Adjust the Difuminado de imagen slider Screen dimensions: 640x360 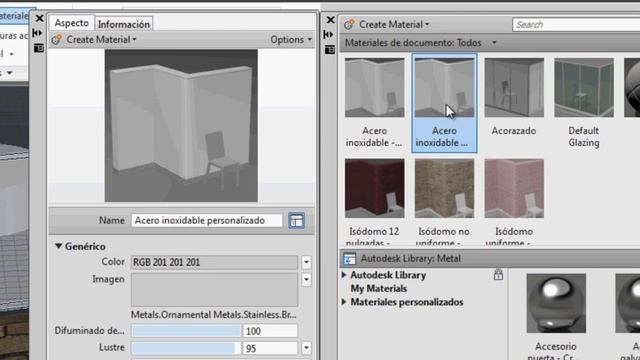pyautogui.click(x=186, y=331)
